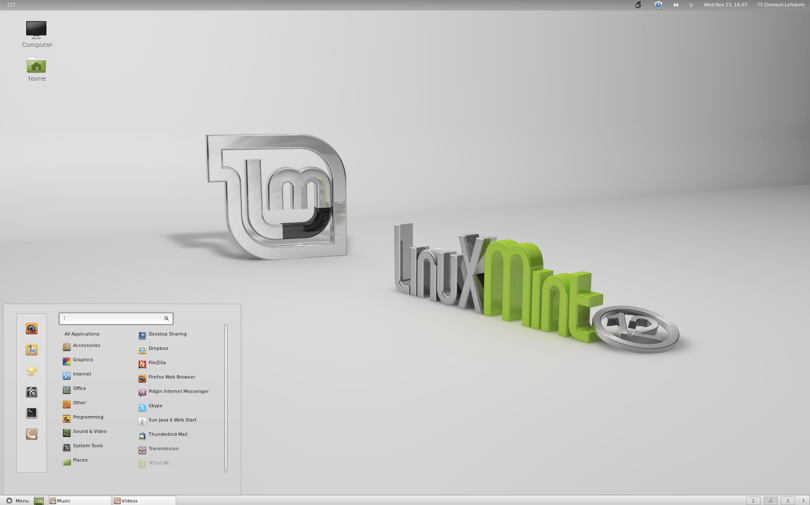This screenshot has height=505, width=810.
Task: Switch to the Videos window in the taskbar
Action: pos(144,500)
